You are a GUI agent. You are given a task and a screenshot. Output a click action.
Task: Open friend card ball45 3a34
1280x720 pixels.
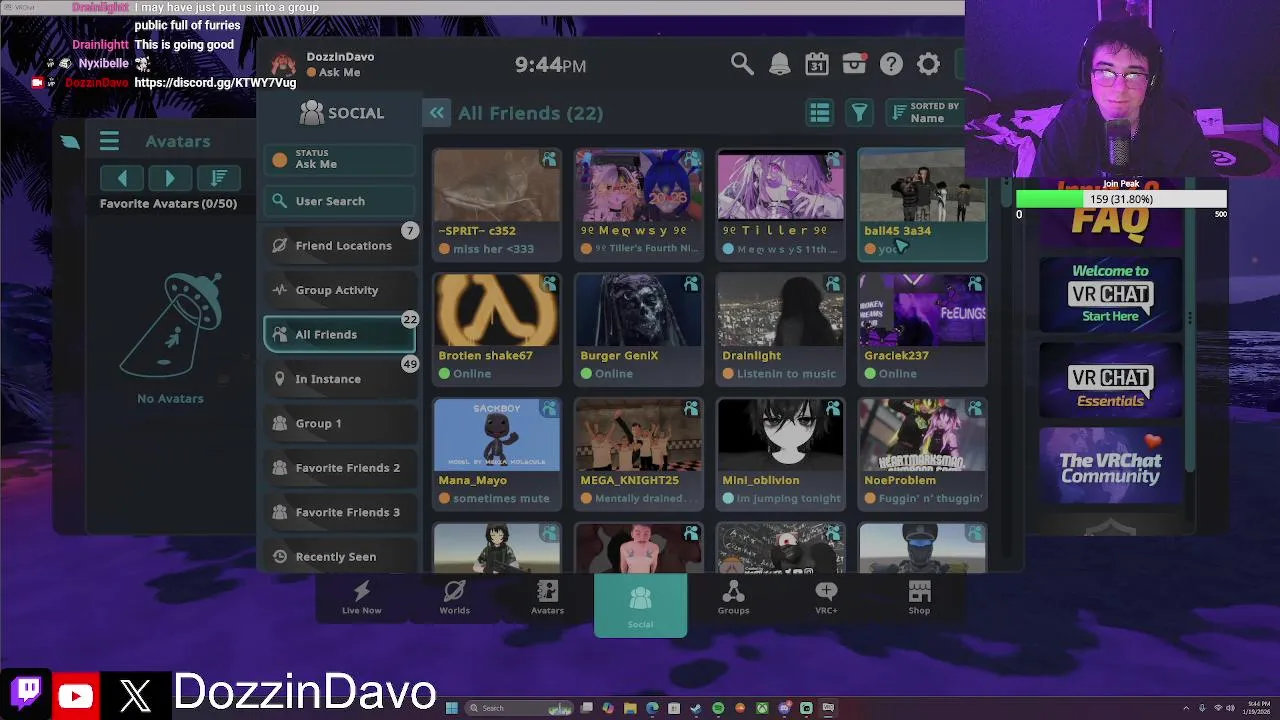pos(922,204)
